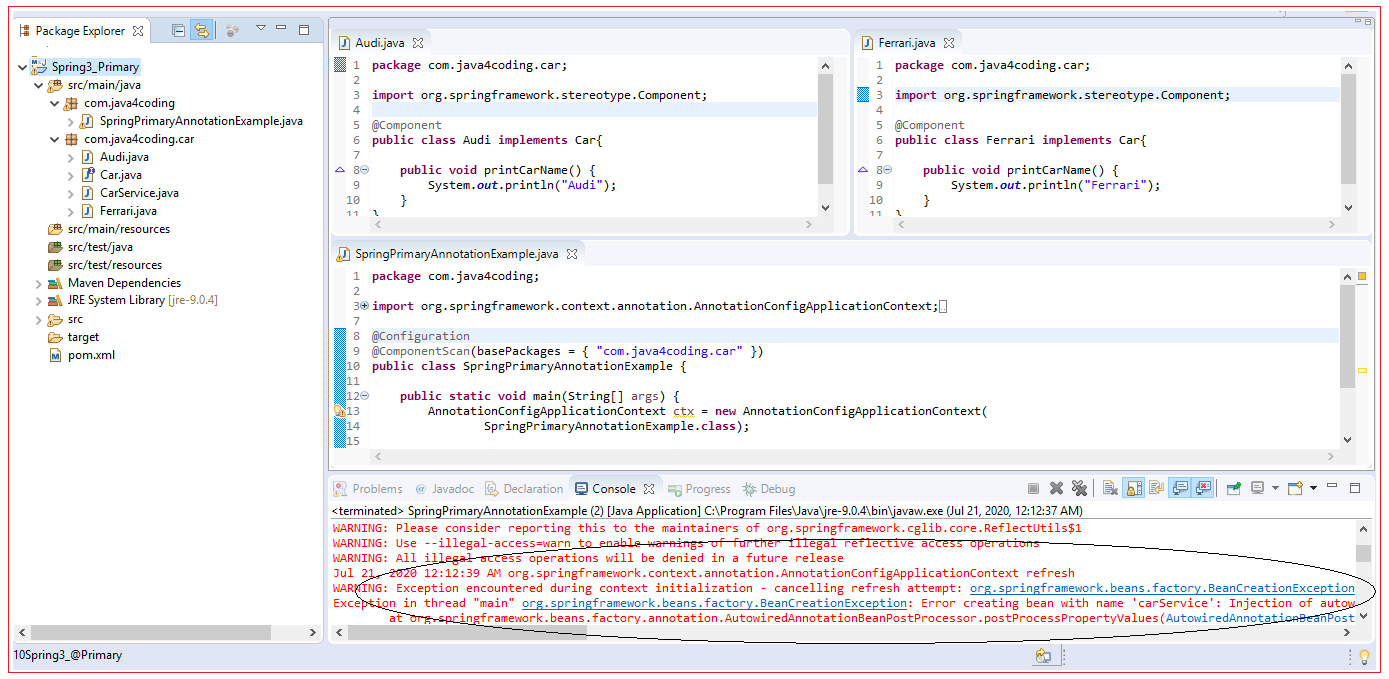This screenshot has height=679, width=1389.
Task: Toggle Link with Editor in Package Explorer
Action: [x=201, y=31]
